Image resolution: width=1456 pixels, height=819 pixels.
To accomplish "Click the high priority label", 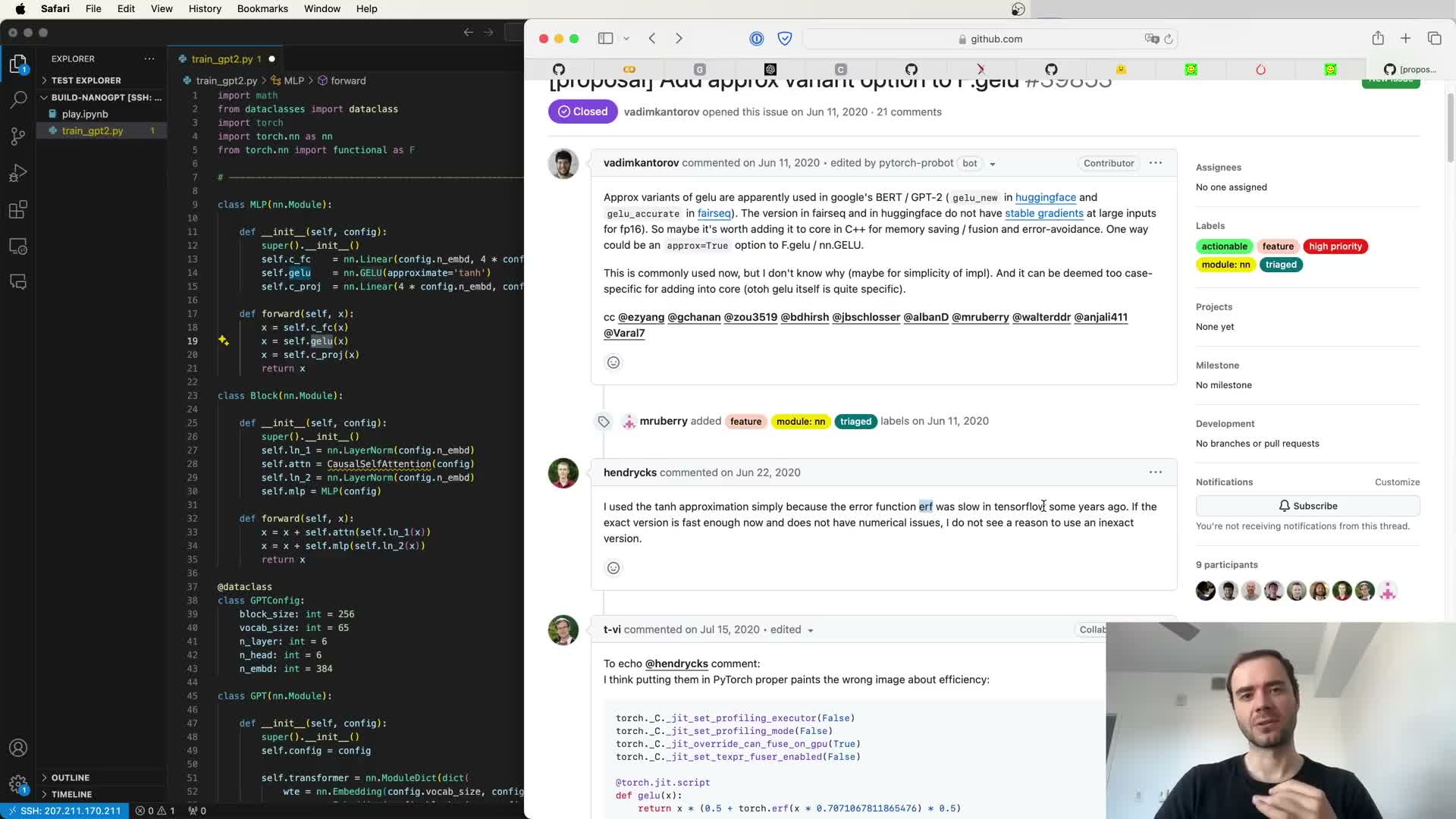I will [x=1335, y=246].
